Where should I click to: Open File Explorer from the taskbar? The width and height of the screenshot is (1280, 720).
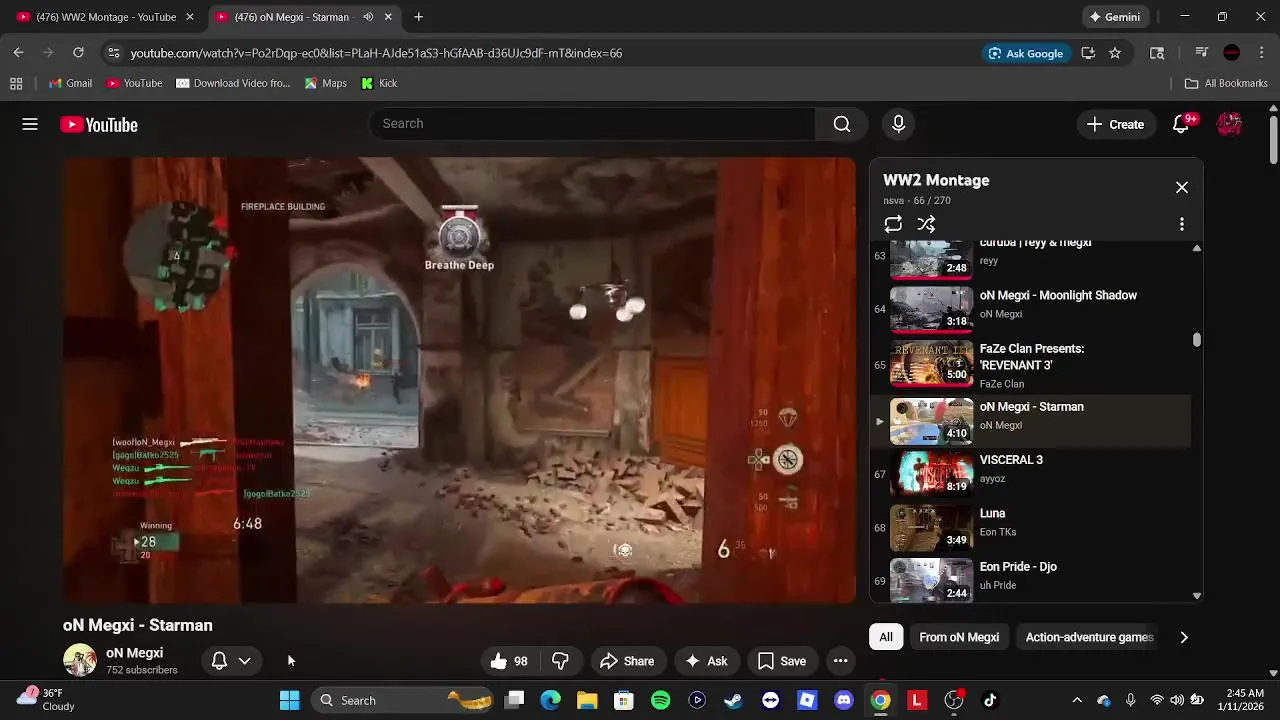click(x=587, y=700)
